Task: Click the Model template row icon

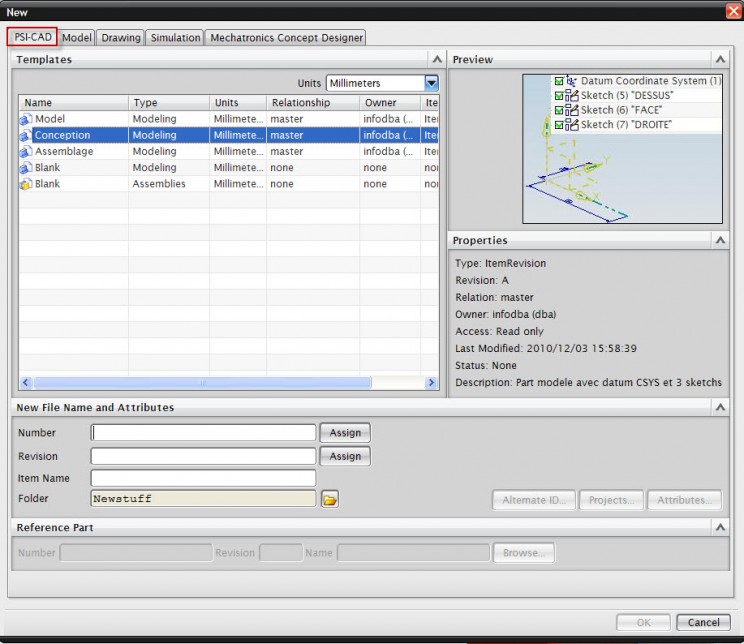Action: (x=26, y=119)
